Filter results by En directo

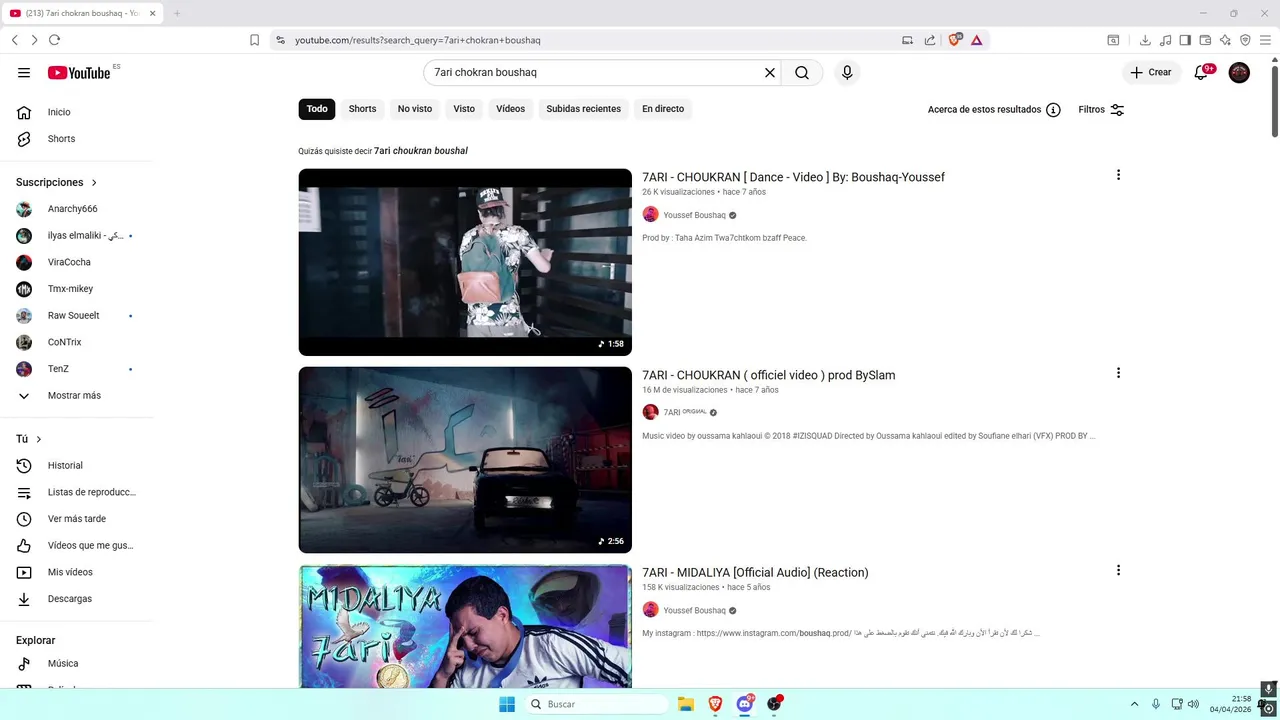click(x=663, y=109)
